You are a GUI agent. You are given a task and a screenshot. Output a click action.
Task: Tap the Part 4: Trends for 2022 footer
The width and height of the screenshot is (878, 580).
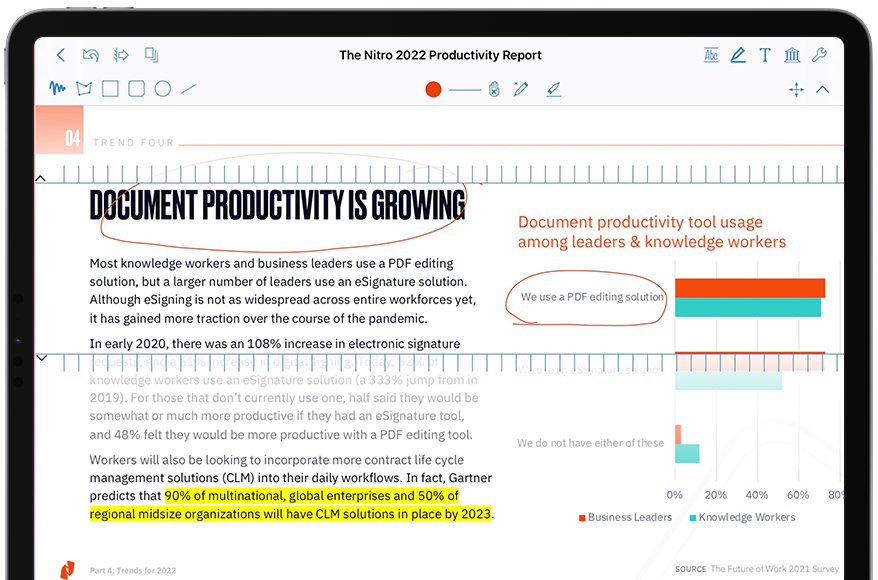(133, 570)
